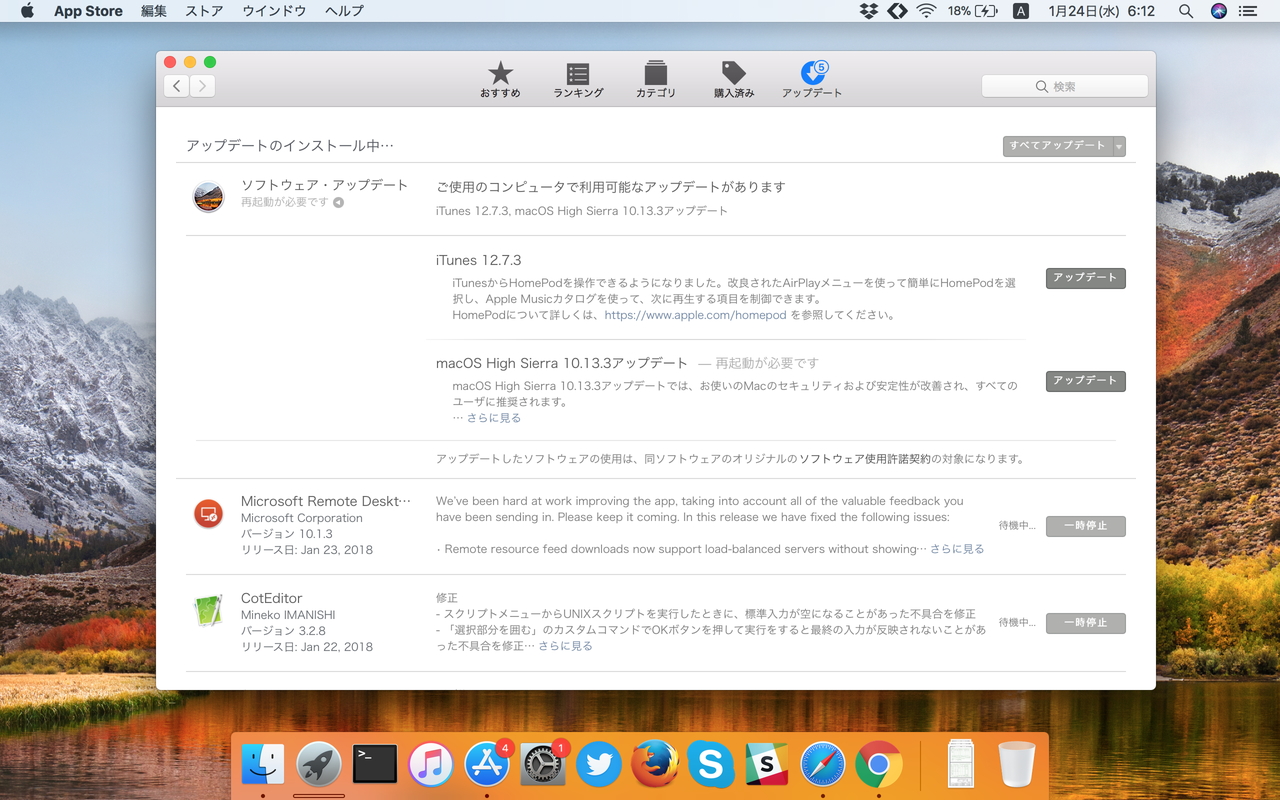The height and width of the screenshot is (800, 1280).
Task: Open App Store from the Dock
Action: 487,764
